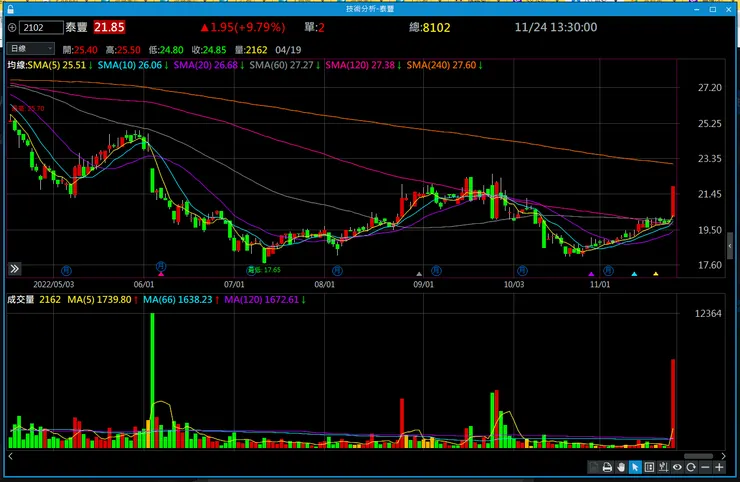This screenshot has height=482, width=740.
Task: Click the refresh chart icon
Action: [691, 467]
